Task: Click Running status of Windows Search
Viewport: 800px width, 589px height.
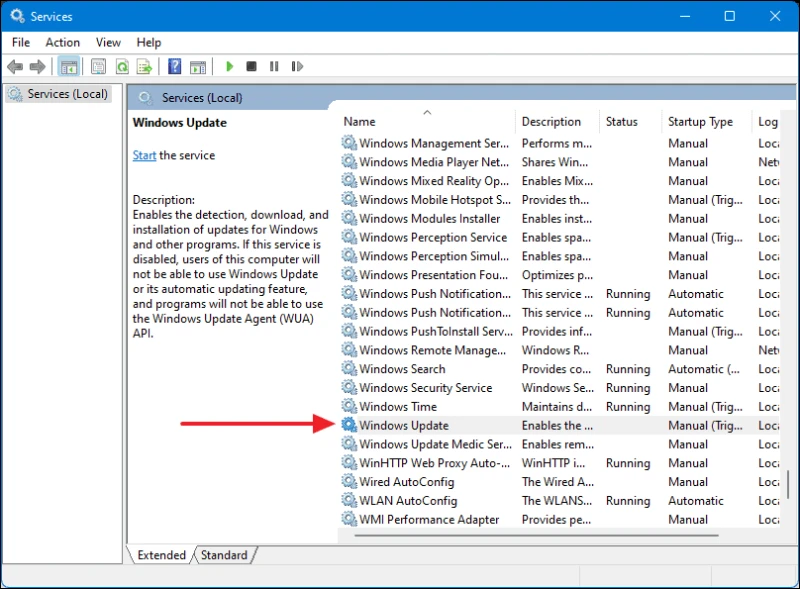Action: pyautogui.click(x=628, y=369)
